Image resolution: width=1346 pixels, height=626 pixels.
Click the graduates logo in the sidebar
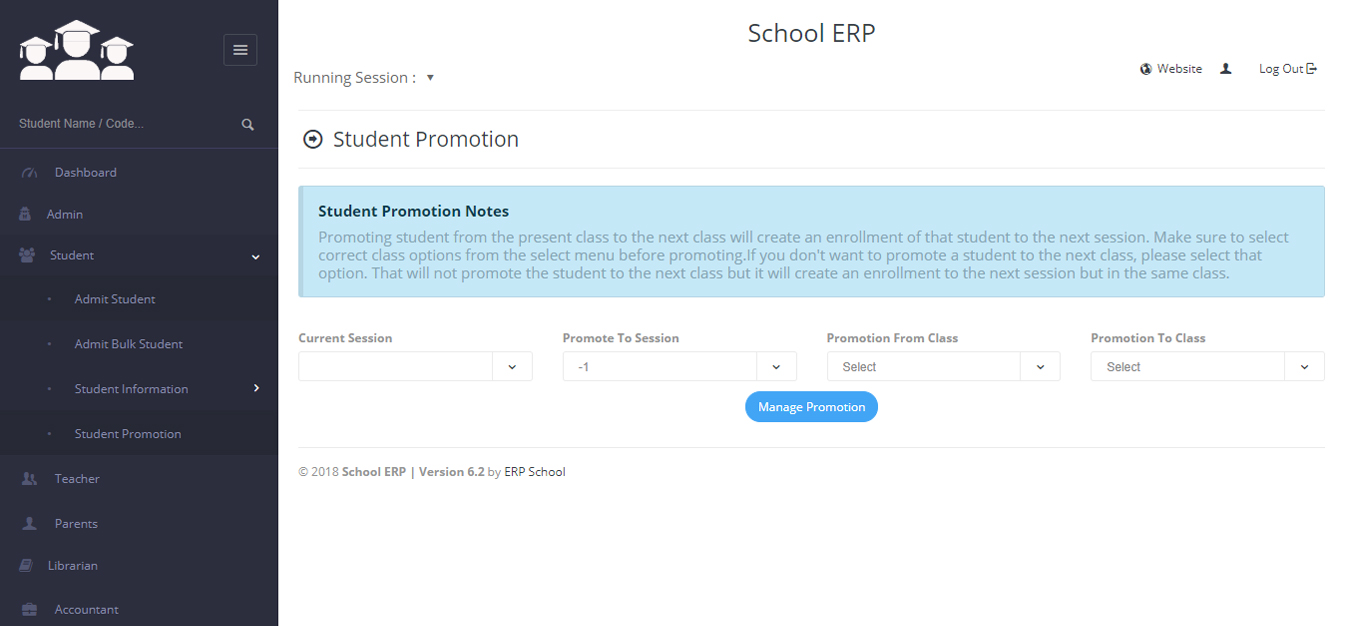tap(76, 50)
